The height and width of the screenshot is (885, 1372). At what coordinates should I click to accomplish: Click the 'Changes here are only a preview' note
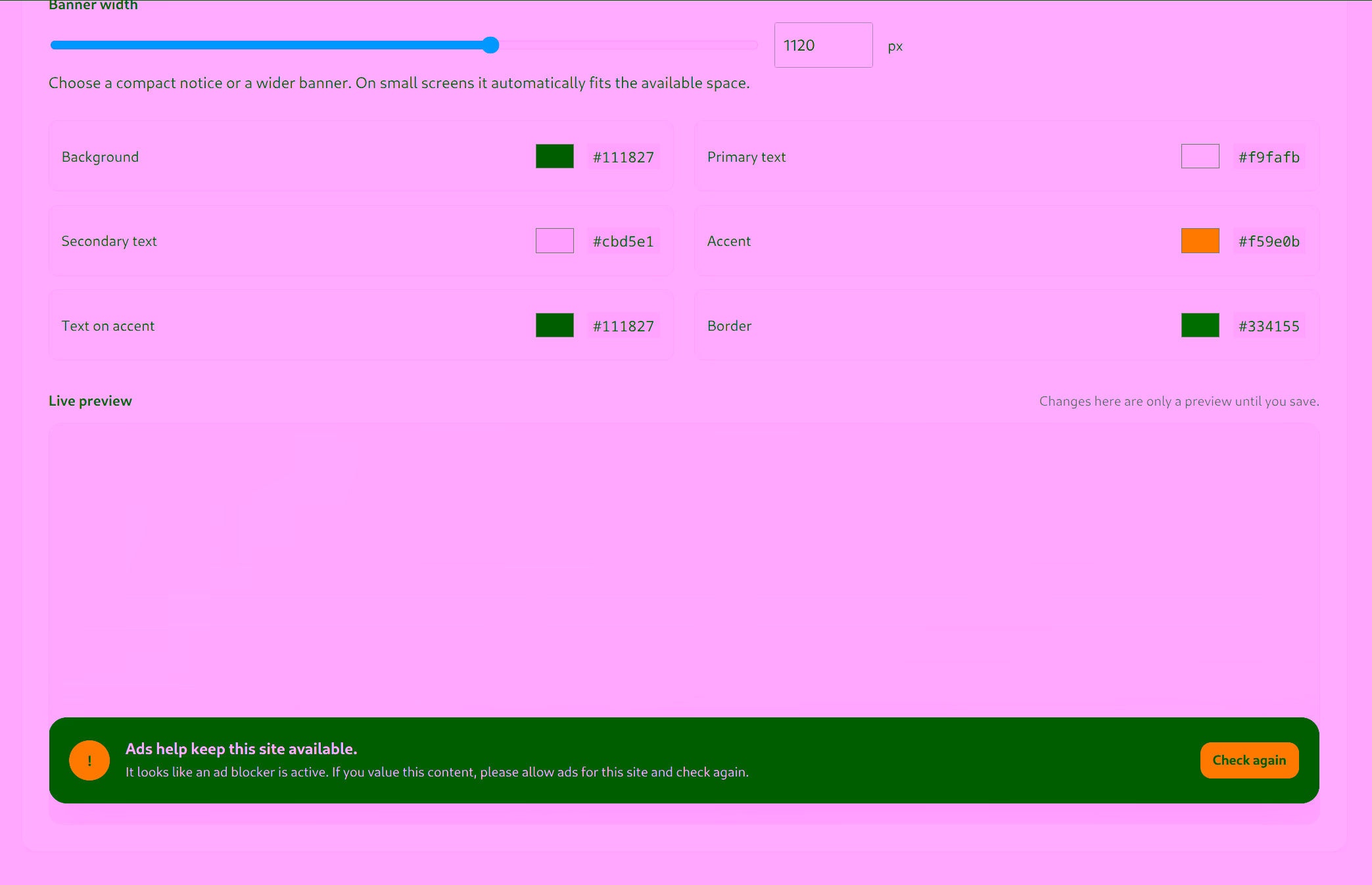click(x=1179, y=401)
